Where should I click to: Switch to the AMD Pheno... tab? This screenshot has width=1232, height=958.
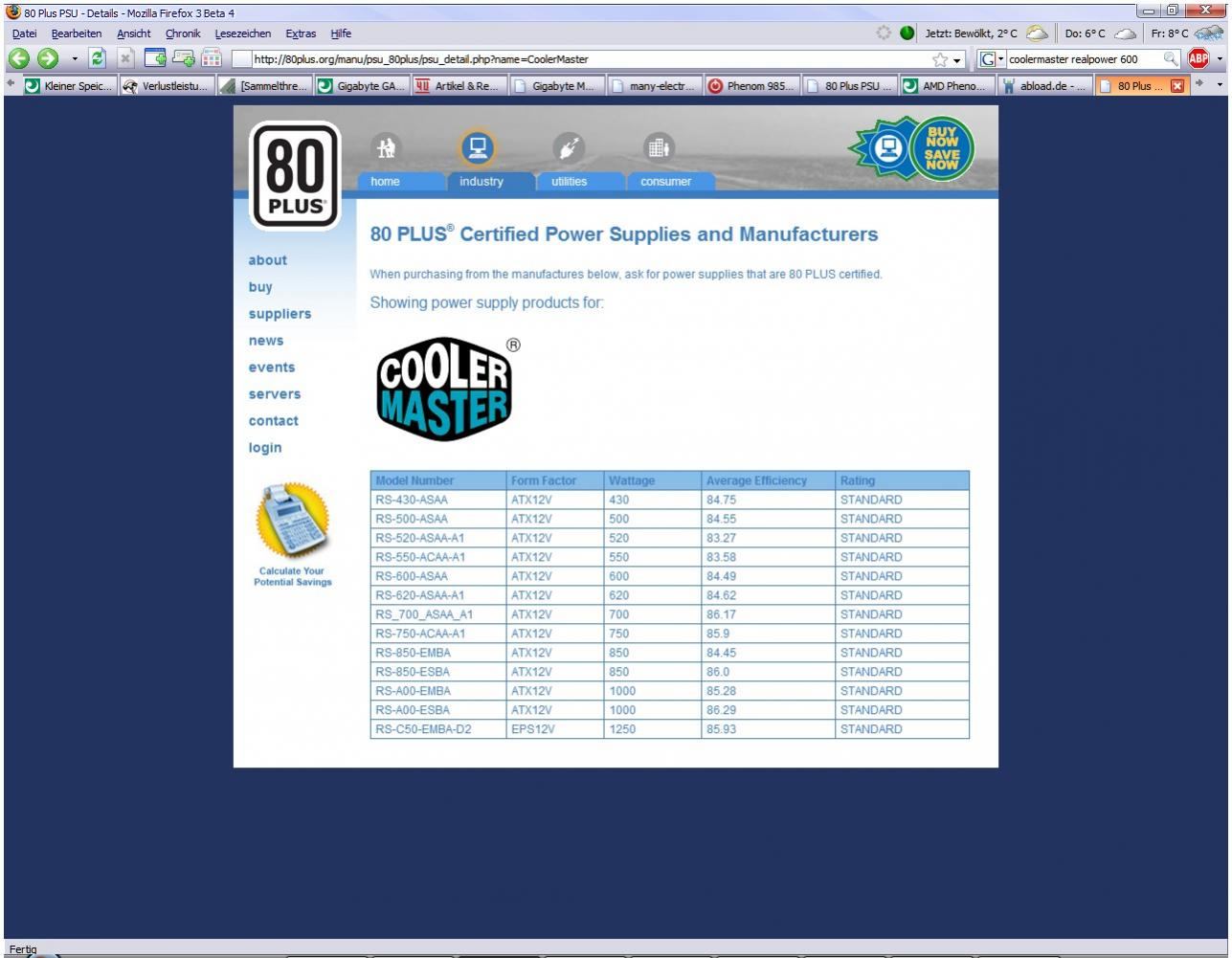click(947, 85)
